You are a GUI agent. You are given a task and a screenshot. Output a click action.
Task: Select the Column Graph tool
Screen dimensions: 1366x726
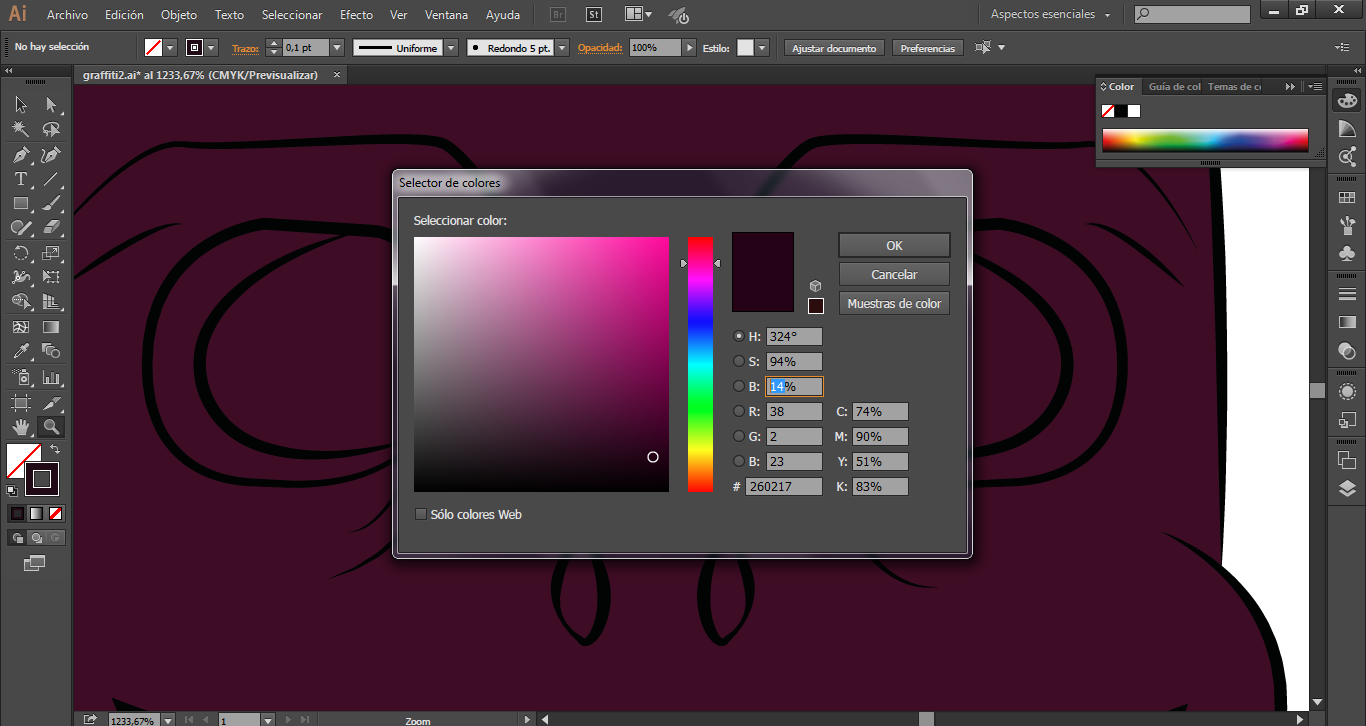pos(51,377)
